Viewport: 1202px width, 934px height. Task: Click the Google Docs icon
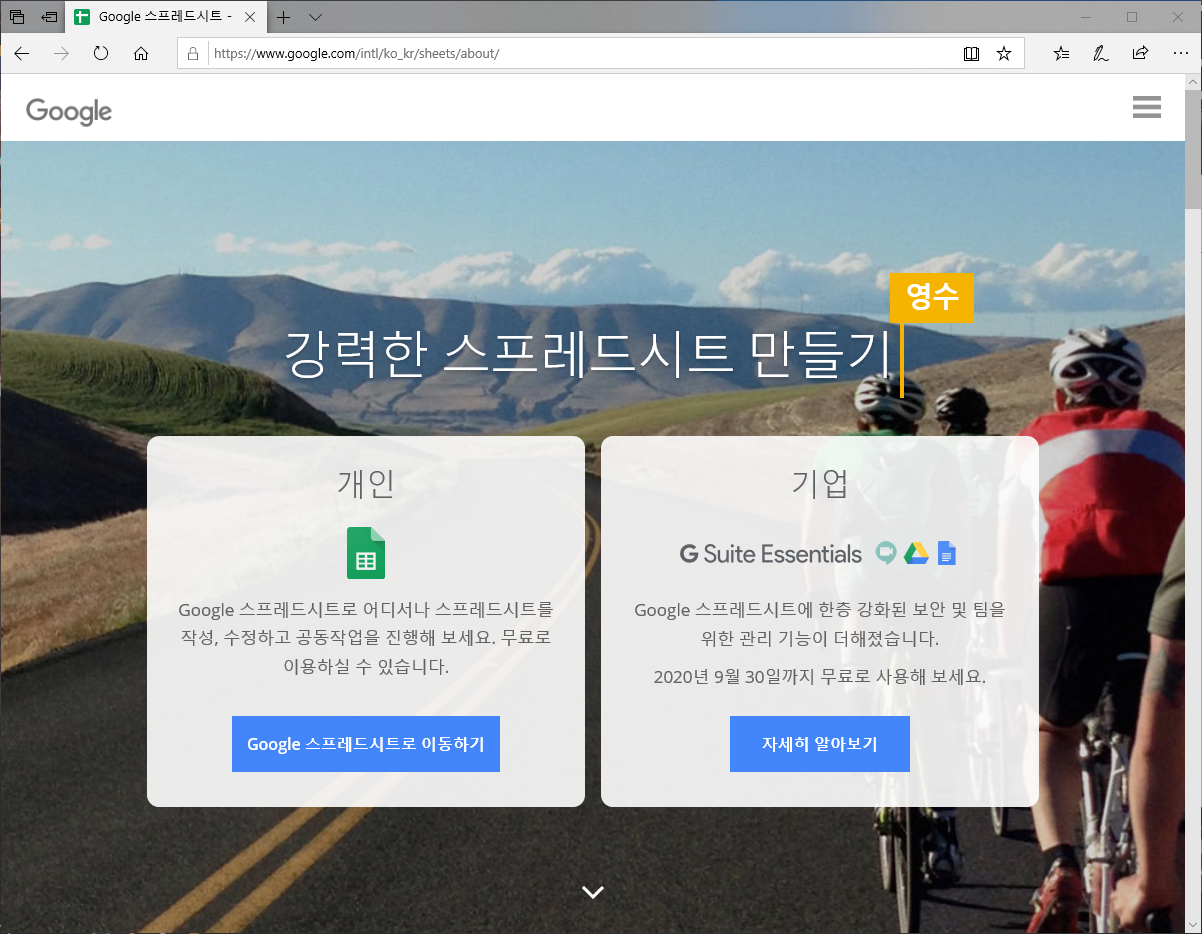946,553
